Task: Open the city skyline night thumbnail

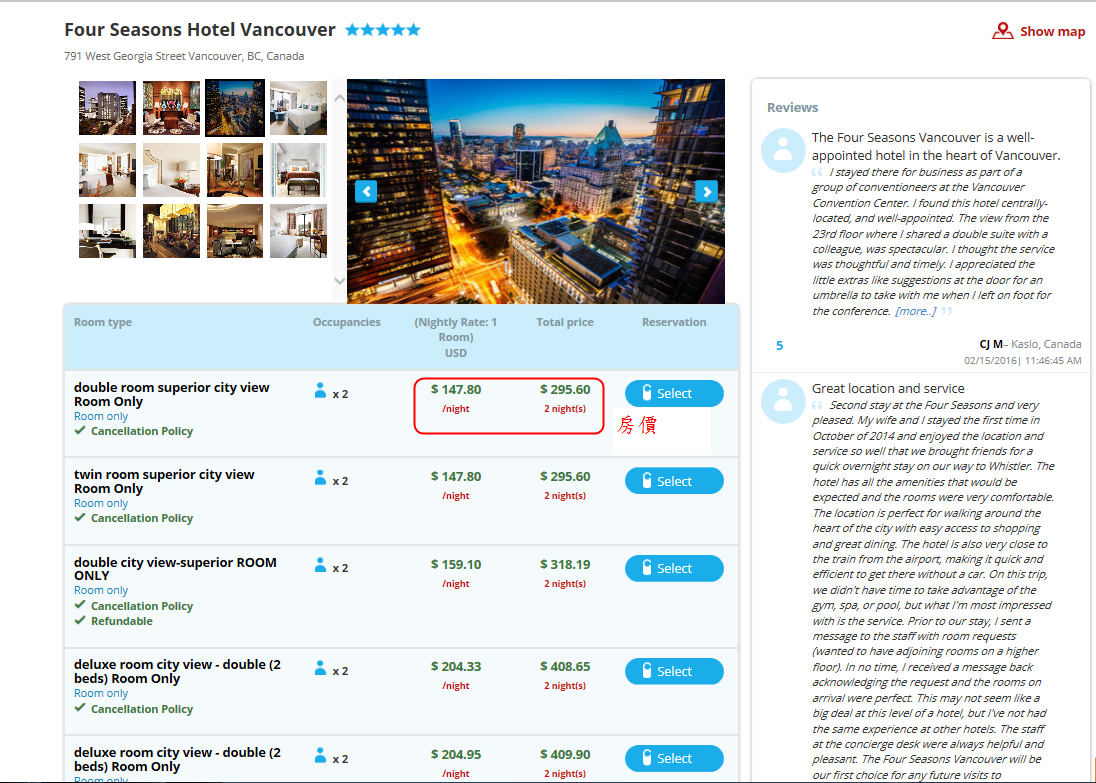Action: pos(235,108)
